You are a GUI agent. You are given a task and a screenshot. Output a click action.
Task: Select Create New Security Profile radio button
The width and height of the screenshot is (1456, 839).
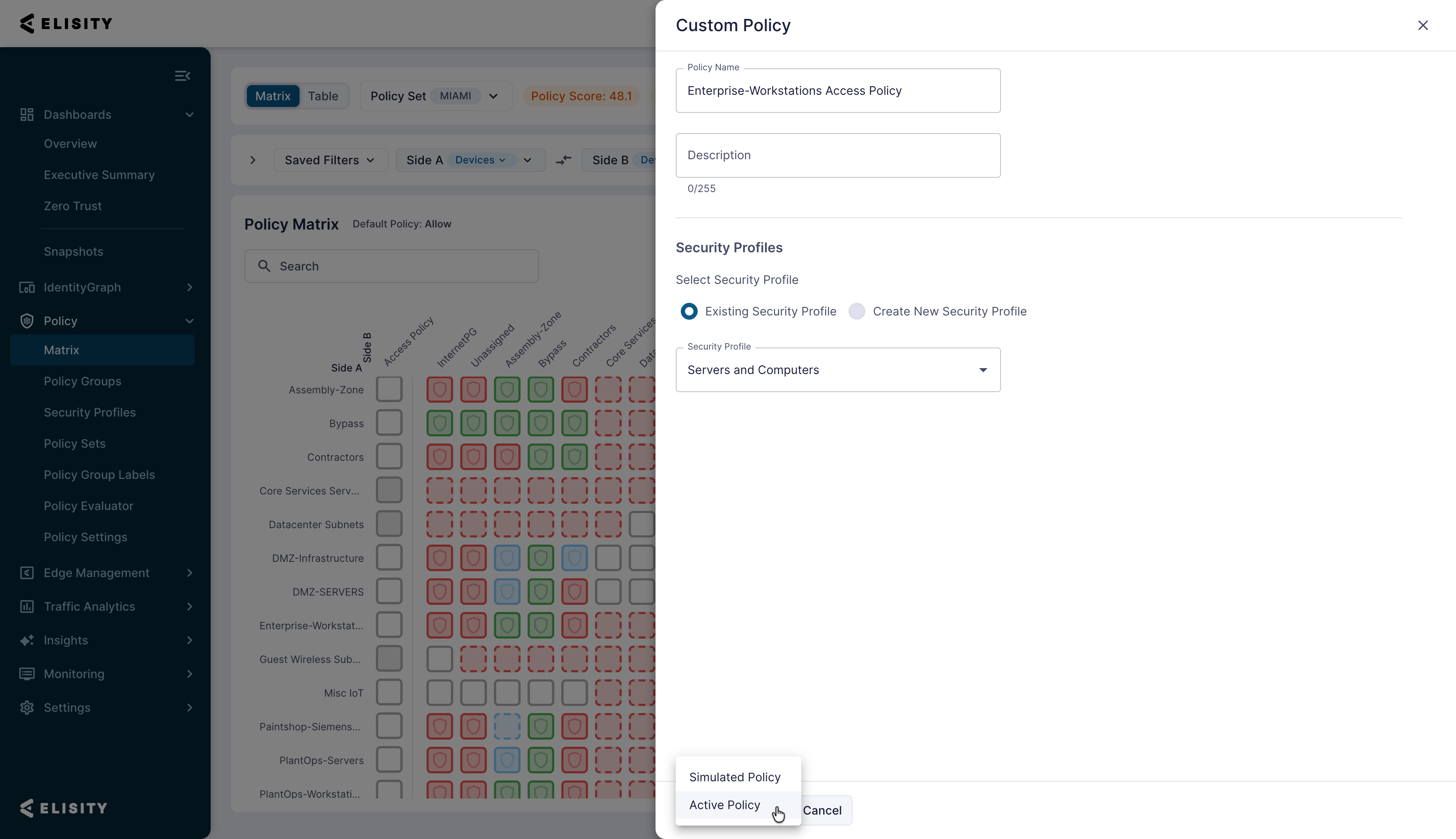[x=856, y=312]
